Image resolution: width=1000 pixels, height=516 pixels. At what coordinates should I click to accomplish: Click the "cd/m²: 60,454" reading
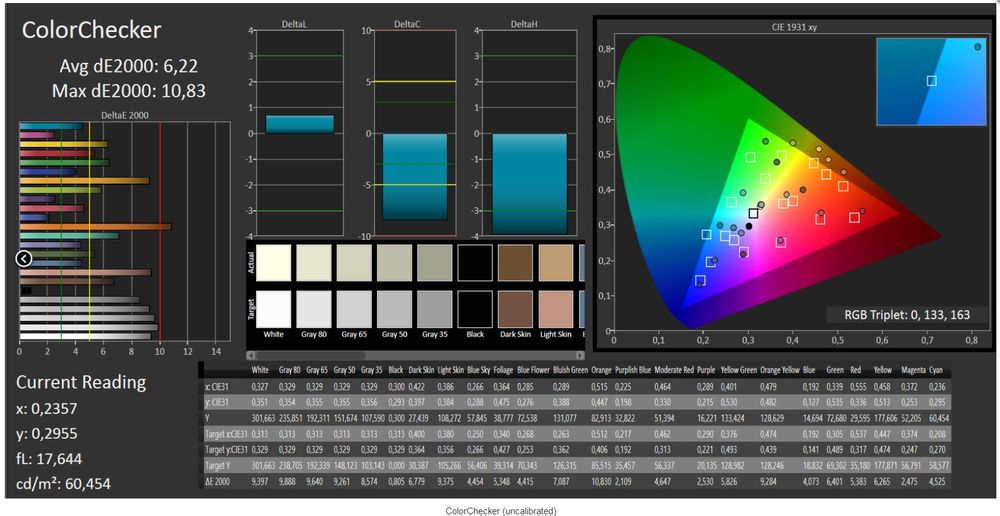[x=63, y=483]
